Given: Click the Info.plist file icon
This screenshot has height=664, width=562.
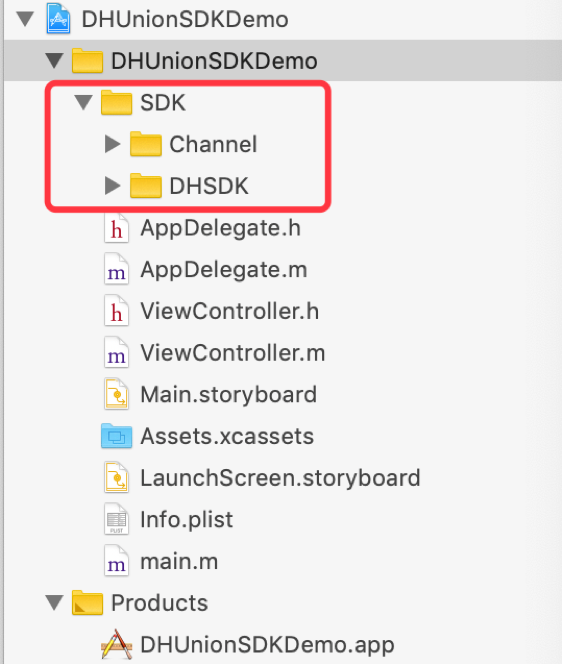Looking at the screenshot, I should tap(116, 520).
